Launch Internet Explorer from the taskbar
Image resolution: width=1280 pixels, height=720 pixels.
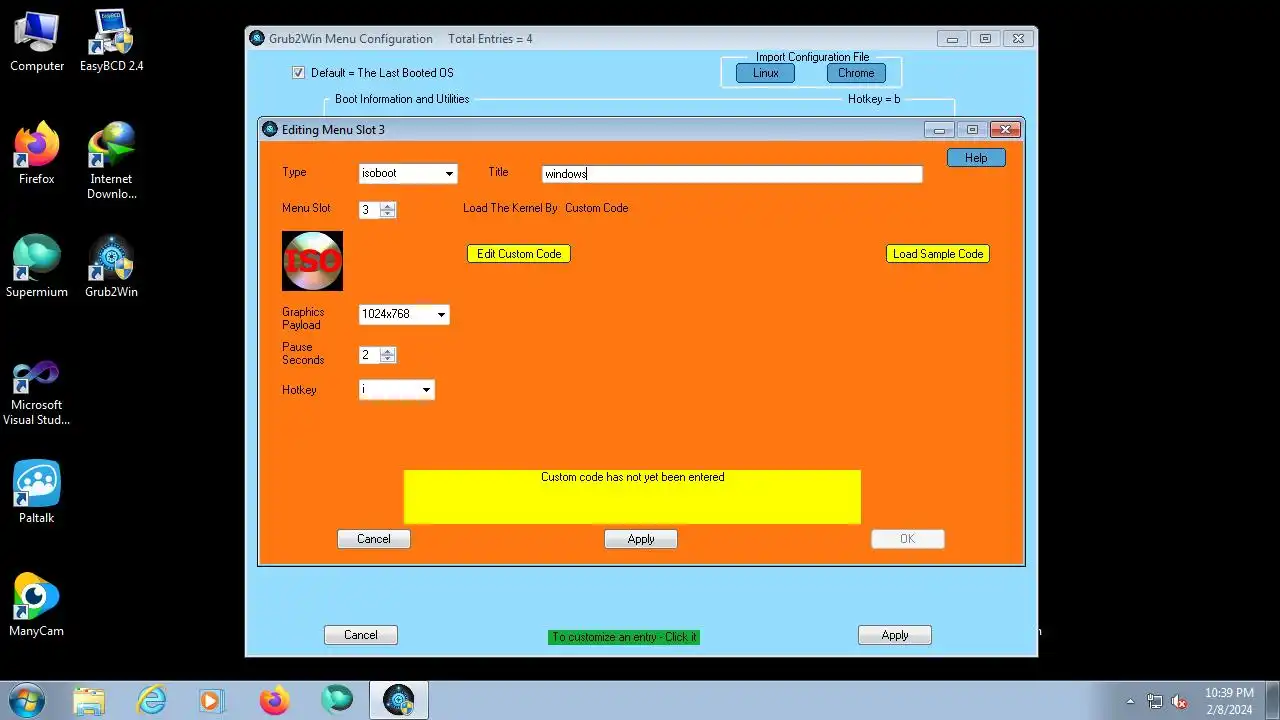[x=151, y=700]
